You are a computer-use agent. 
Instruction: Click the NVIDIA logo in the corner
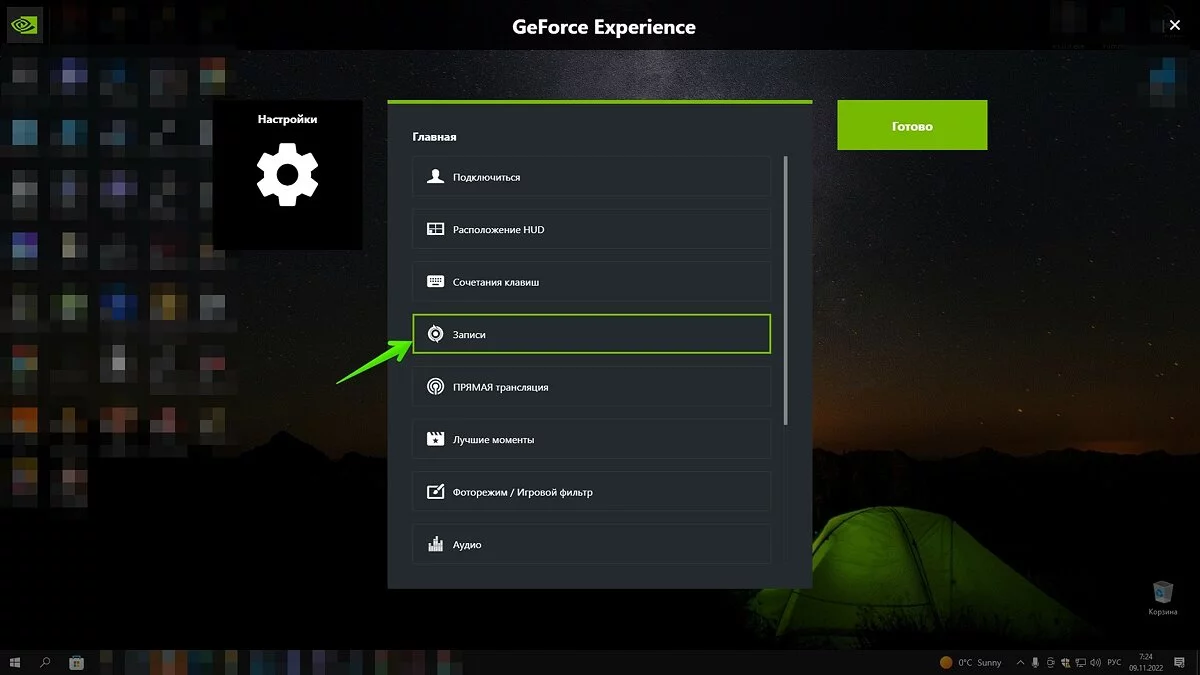pyautogui.click(x=23, y=25)
